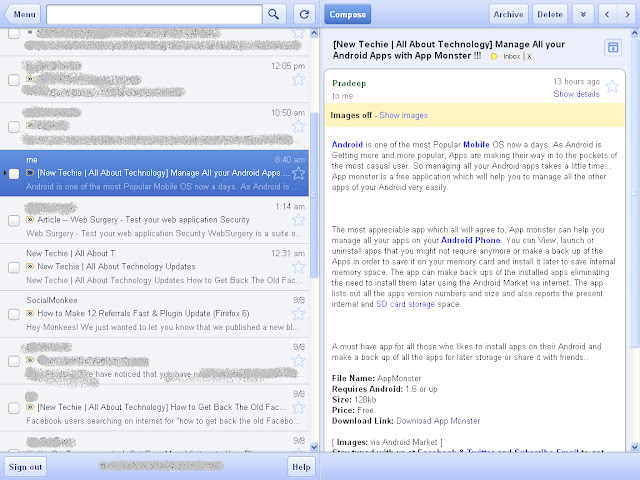
Task: Click Show details link
Action: [x=576, y=94]
